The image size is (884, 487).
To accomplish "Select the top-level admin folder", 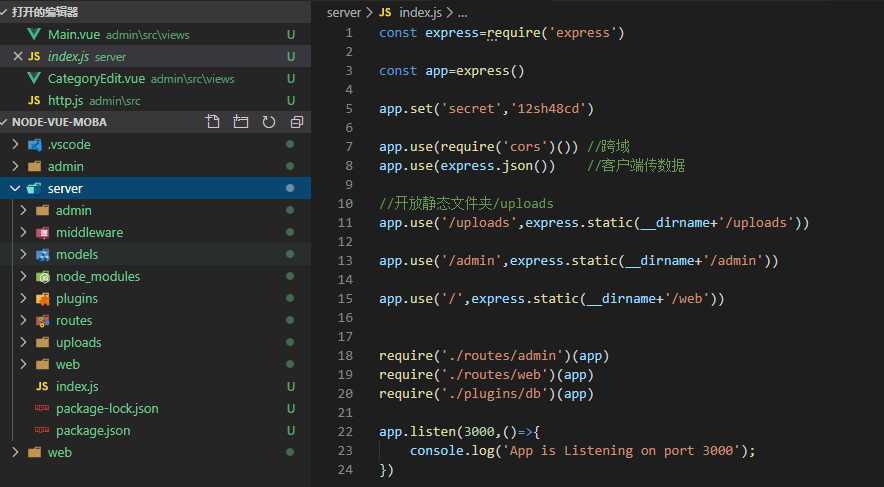I will coord(65,166).
